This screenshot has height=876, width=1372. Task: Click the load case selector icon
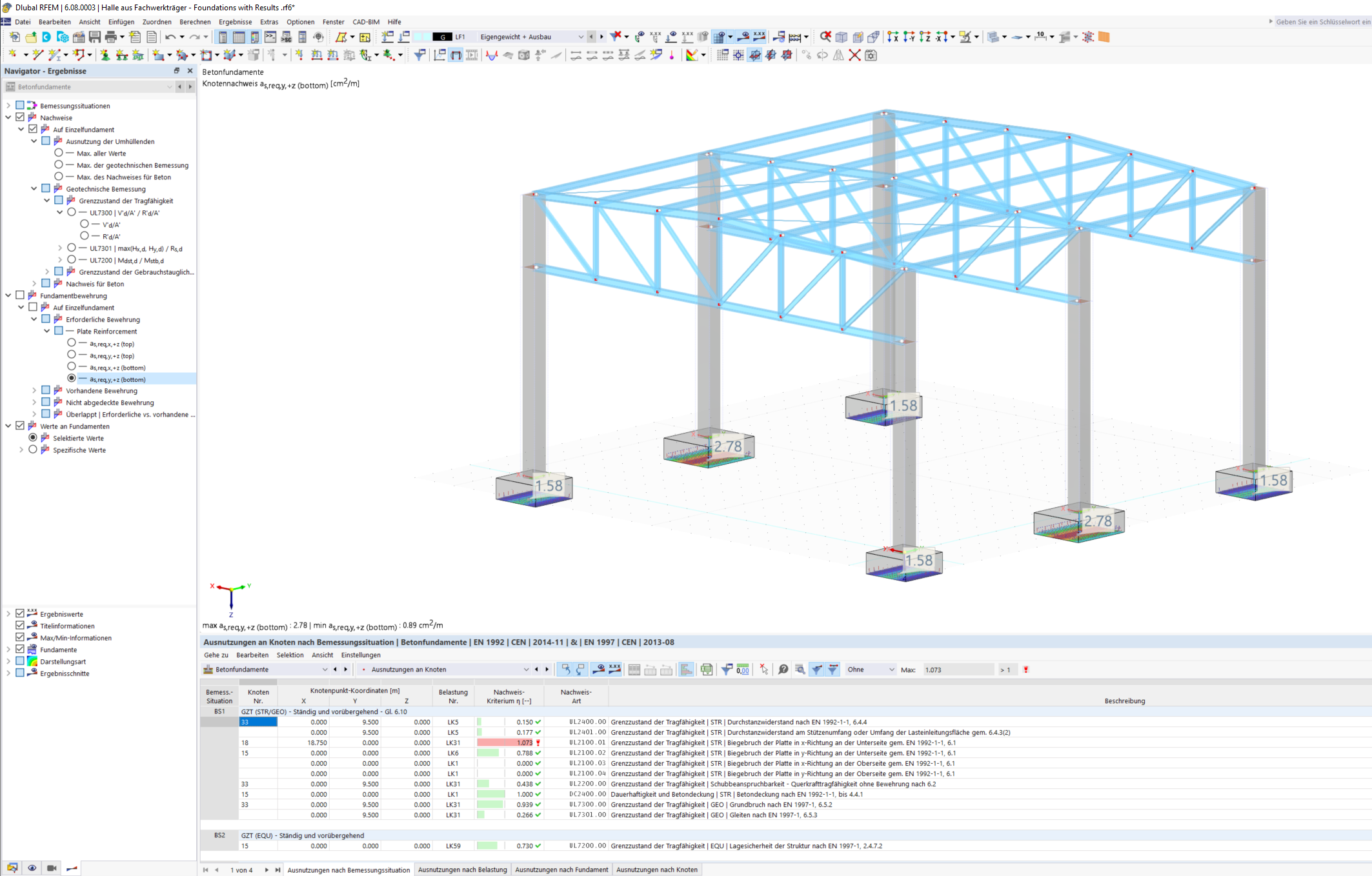tap(441, 37)
